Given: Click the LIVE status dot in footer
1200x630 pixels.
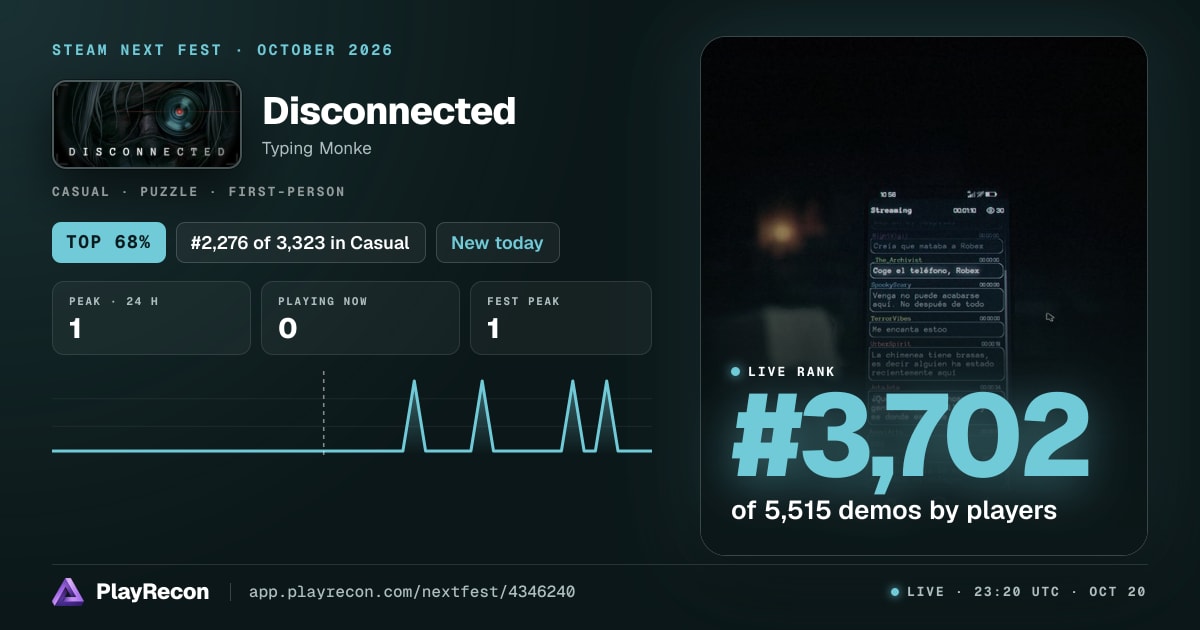Looking at the screenshot, I should pyautogui.click(x=895, y=592).
